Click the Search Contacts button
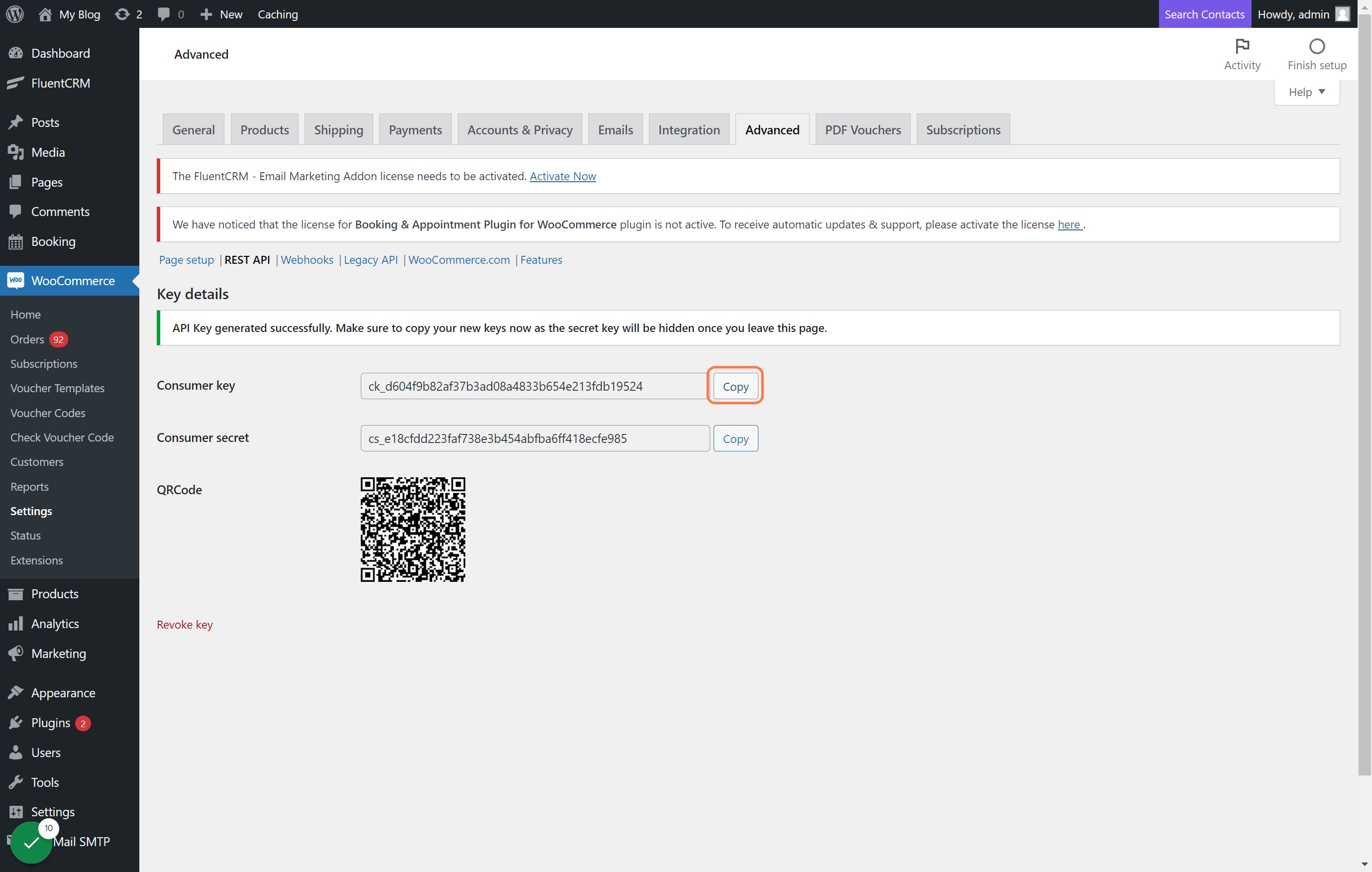Image resolution: width=1372 pixels, height=872 pixels. click(x=1204, y=14)
